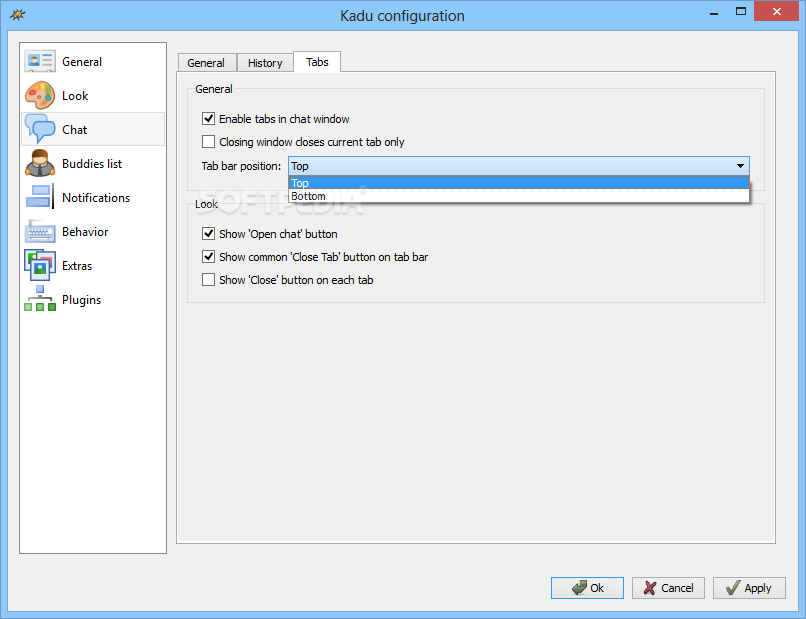Select Extras in the sidebar
Viewport: 806px width, 619px height.
pyautogui.click(x=77, y=266)
